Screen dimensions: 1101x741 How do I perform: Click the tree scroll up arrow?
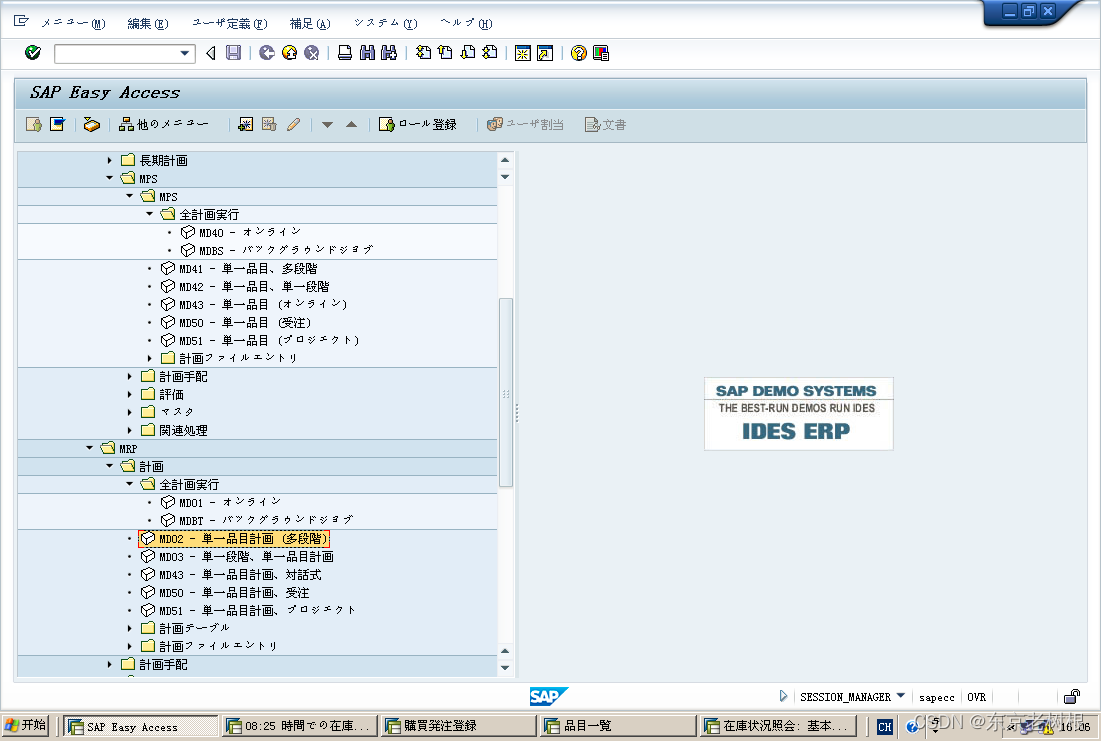[505, 160]
